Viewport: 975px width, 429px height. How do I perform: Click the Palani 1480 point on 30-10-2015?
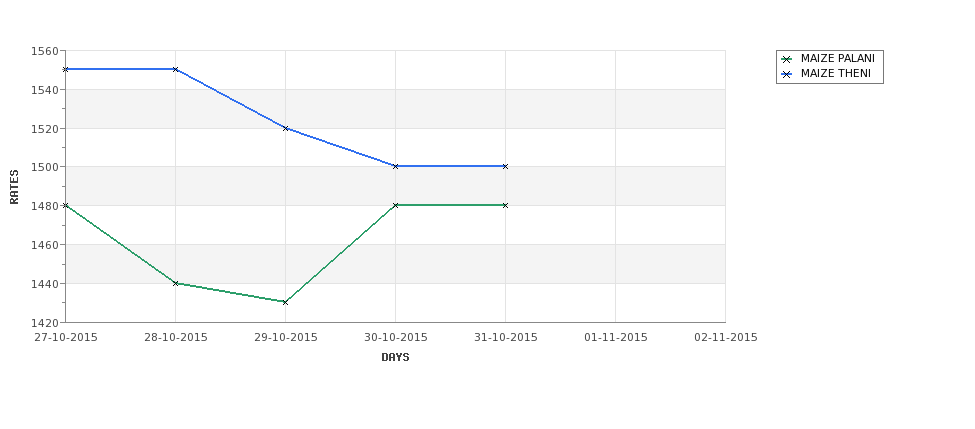(395, 205)
